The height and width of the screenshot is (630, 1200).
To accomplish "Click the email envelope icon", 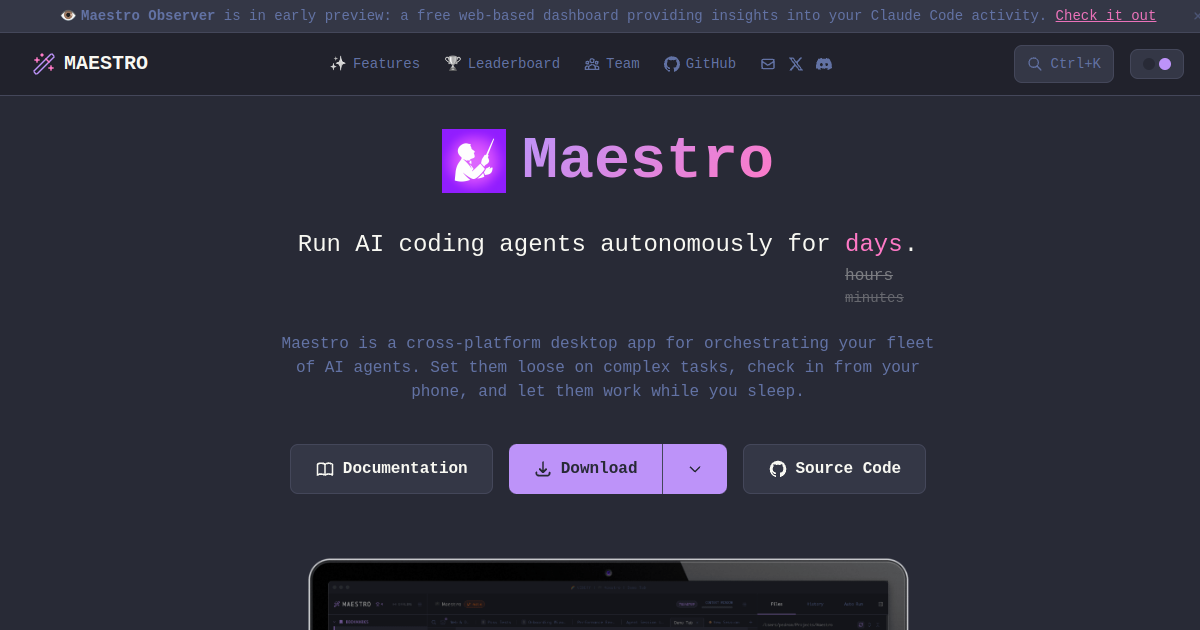I will (768, 64).
